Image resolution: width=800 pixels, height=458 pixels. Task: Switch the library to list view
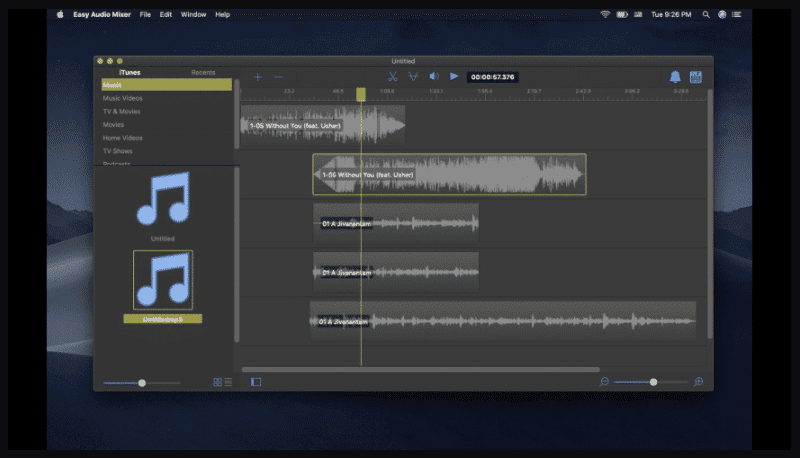point(228,382)
